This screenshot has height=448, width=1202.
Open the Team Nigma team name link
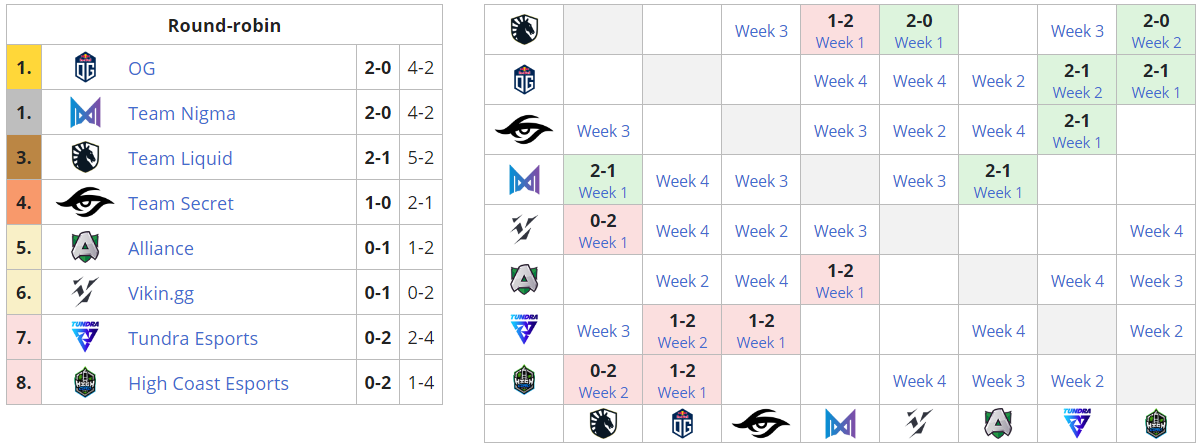[182, 113]
